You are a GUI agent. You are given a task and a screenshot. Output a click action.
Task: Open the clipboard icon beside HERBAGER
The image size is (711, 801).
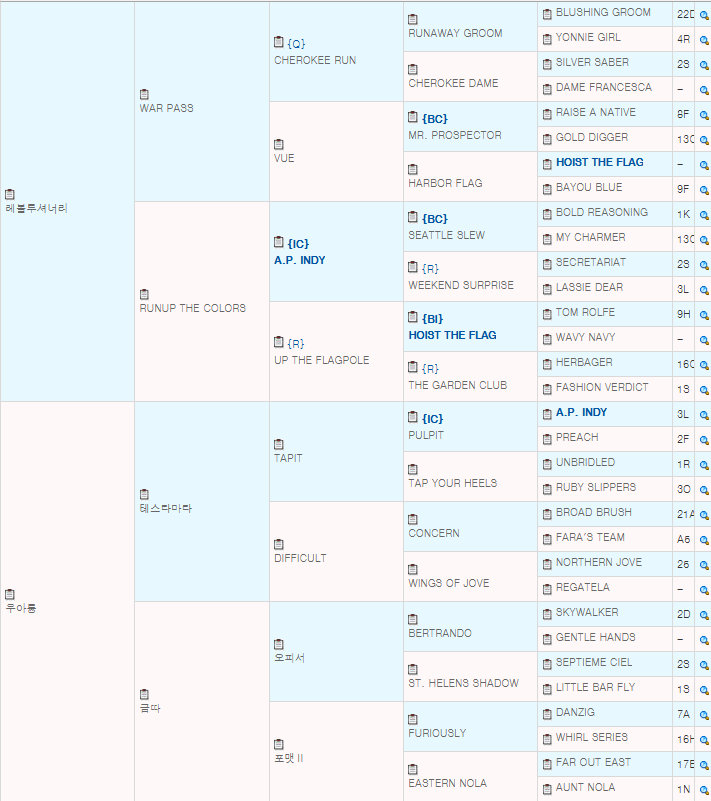click(547, 364)
